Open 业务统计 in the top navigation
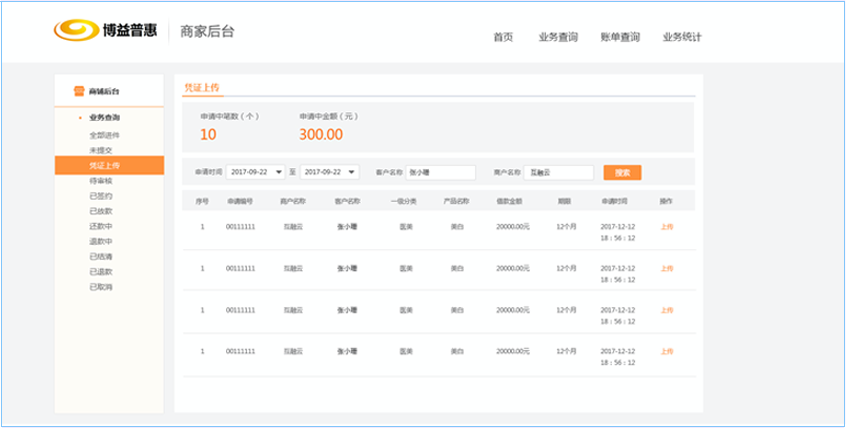Screen dimensions: 846x428 [x=682, y=37]
